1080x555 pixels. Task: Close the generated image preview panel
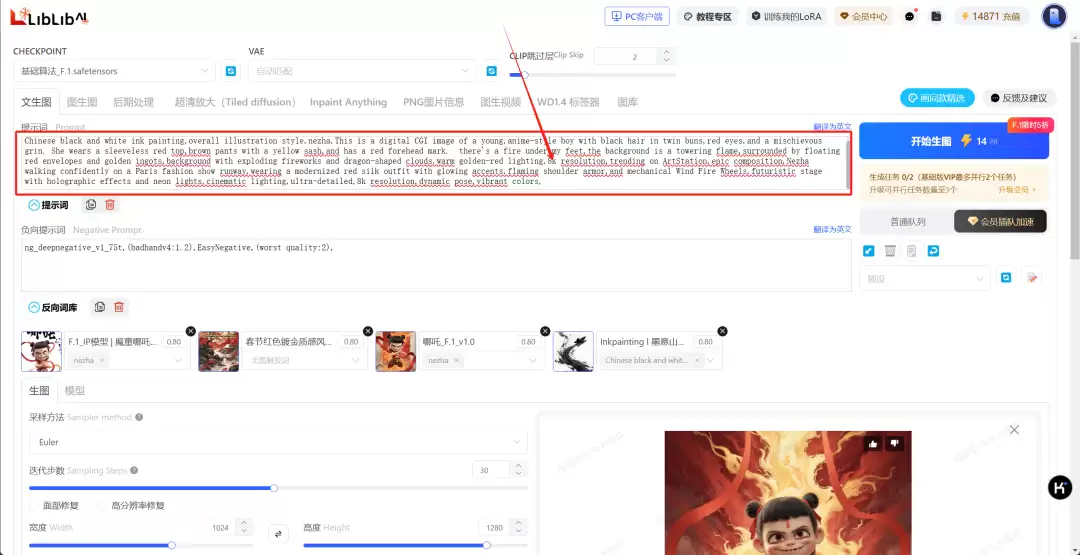[x=1014, y=430]
